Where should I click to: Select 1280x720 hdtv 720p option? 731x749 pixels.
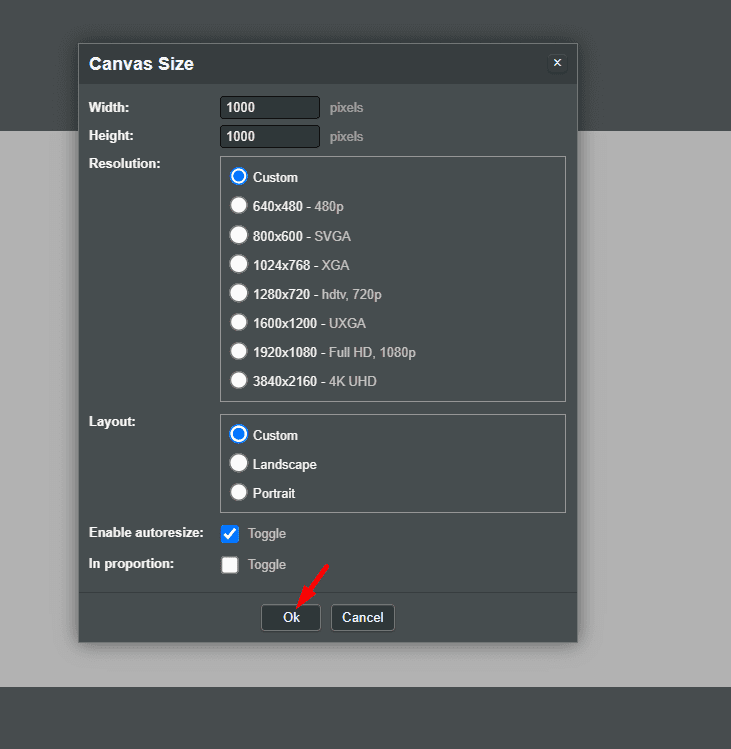[x=239, y=294]
